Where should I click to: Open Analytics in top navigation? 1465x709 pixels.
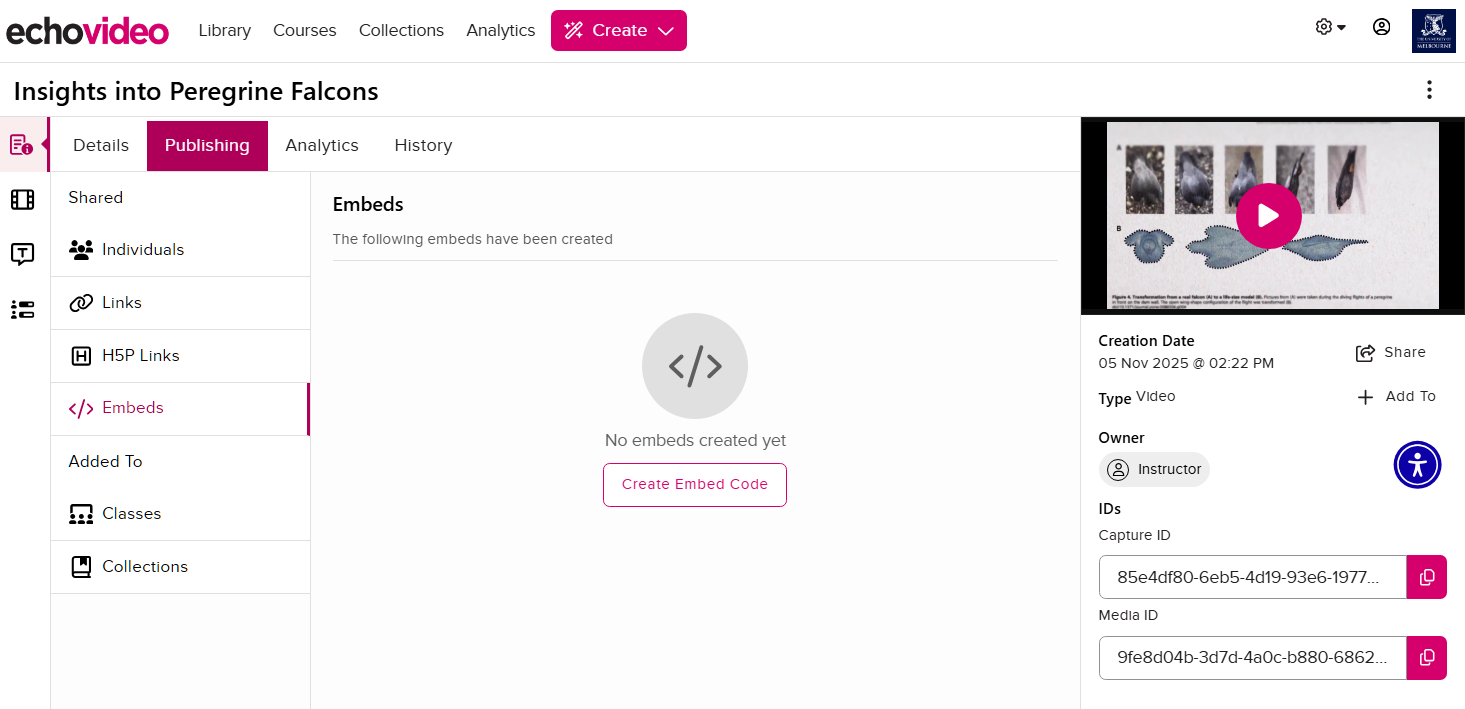(x=500, y=31)
